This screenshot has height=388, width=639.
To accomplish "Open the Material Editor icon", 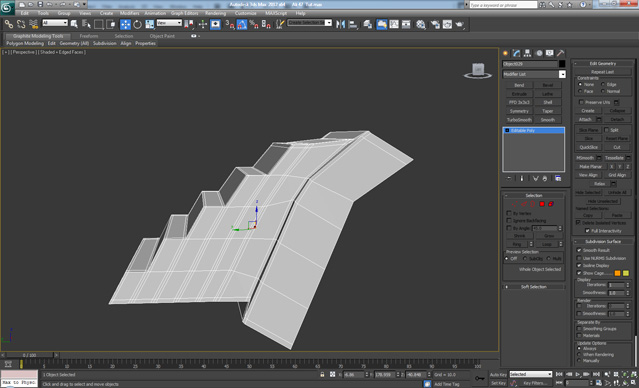I will tap(421, 24).
